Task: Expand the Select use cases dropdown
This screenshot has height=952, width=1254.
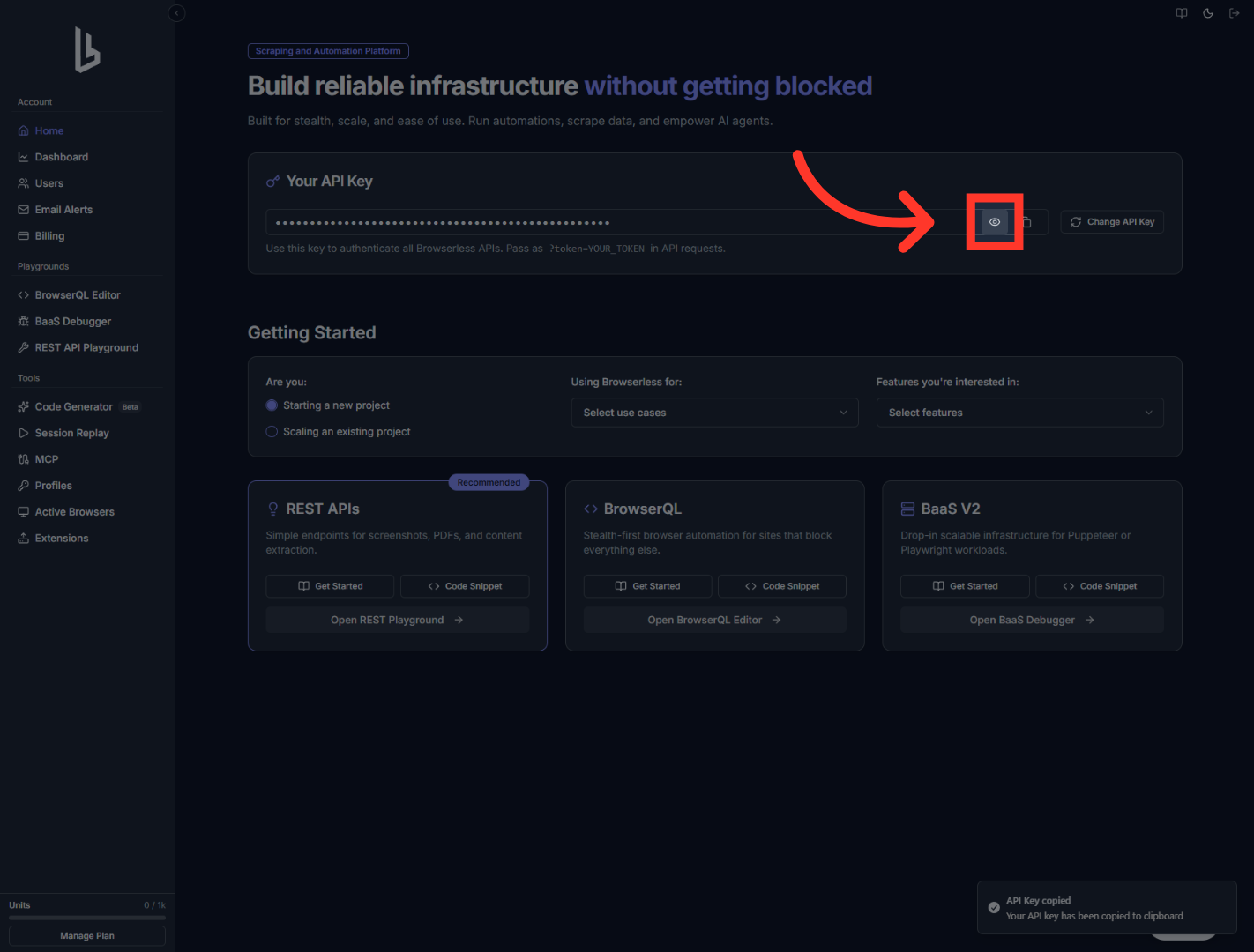Action: (715, 413)
